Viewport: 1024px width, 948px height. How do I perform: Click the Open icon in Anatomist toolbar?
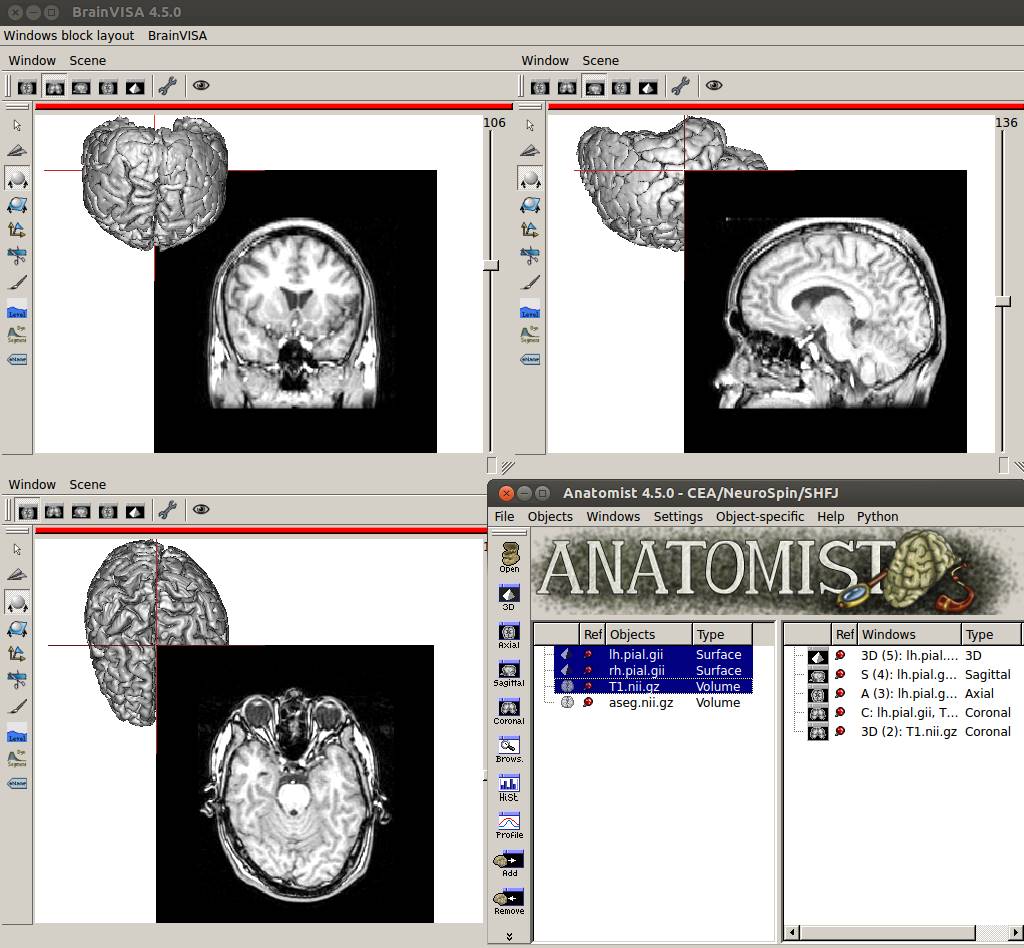pos(509,556)
